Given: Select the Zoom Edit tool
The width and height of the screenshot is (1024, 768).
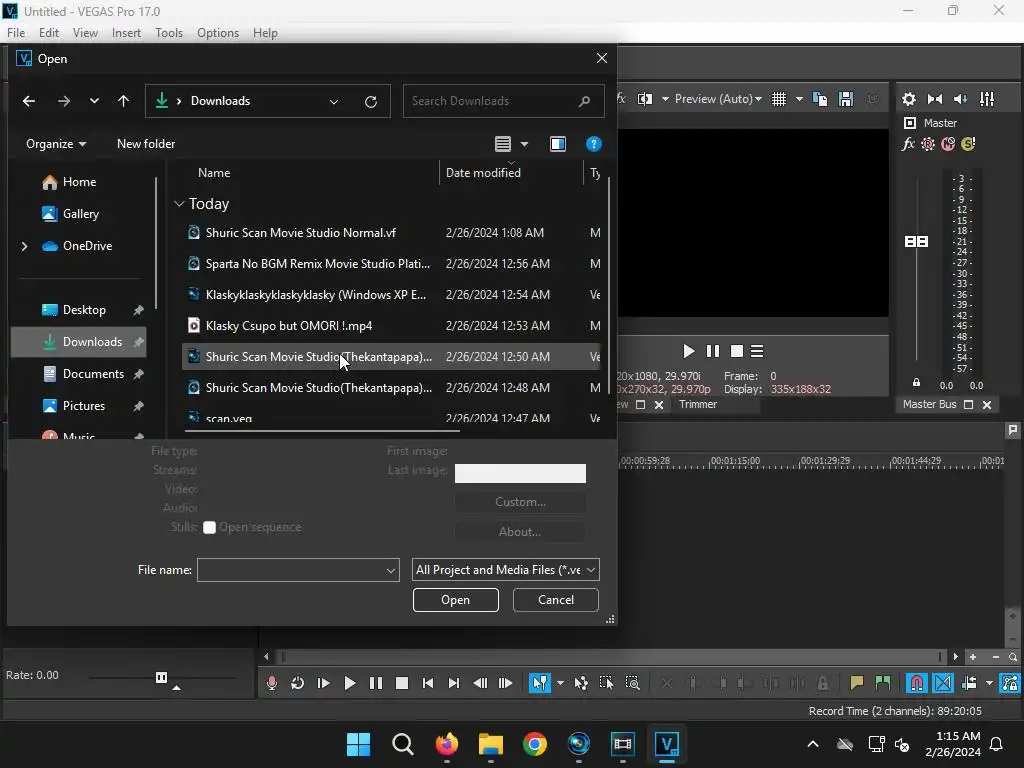Looking at the screenshot, I should pos(632,683).
